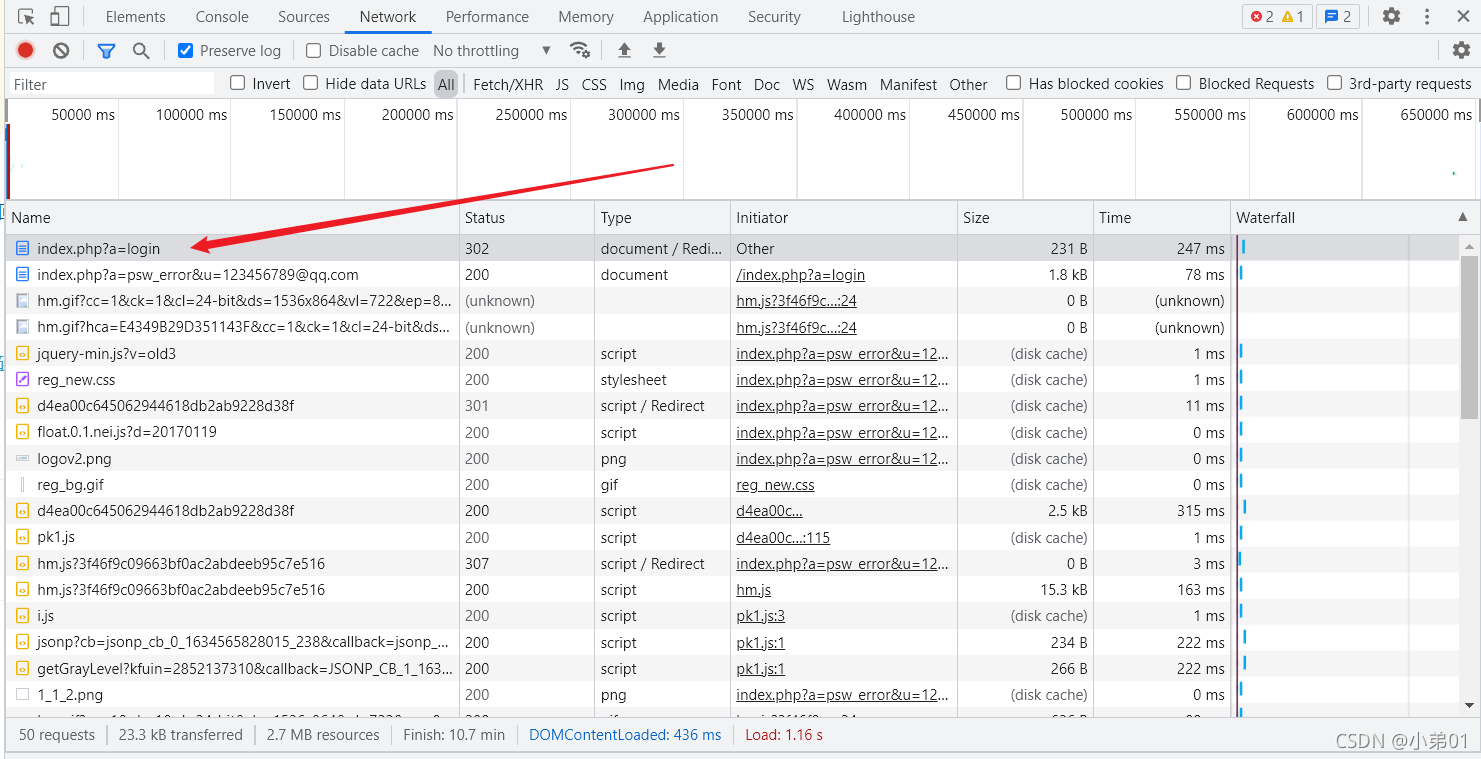This screenshot has width=1481, height=759.
Task: Open the reg_new.css initiator link
Action: click(775, 484)
